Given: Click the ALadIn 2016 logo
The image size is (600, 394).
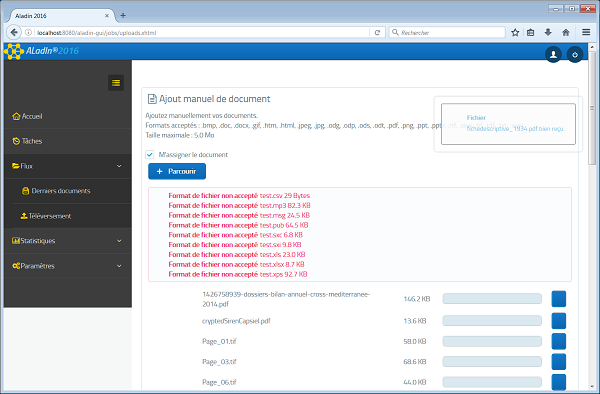Looking at the screenshot, I should click(x=41, y=51).
